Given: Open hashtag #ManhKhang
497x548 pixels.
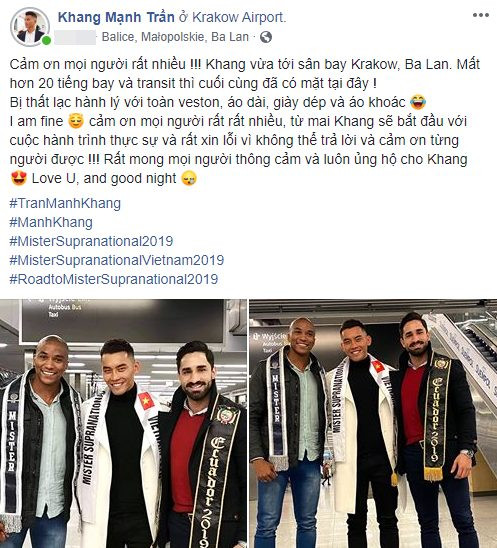Looking at the screenshot, I should [x=51, y=222].
